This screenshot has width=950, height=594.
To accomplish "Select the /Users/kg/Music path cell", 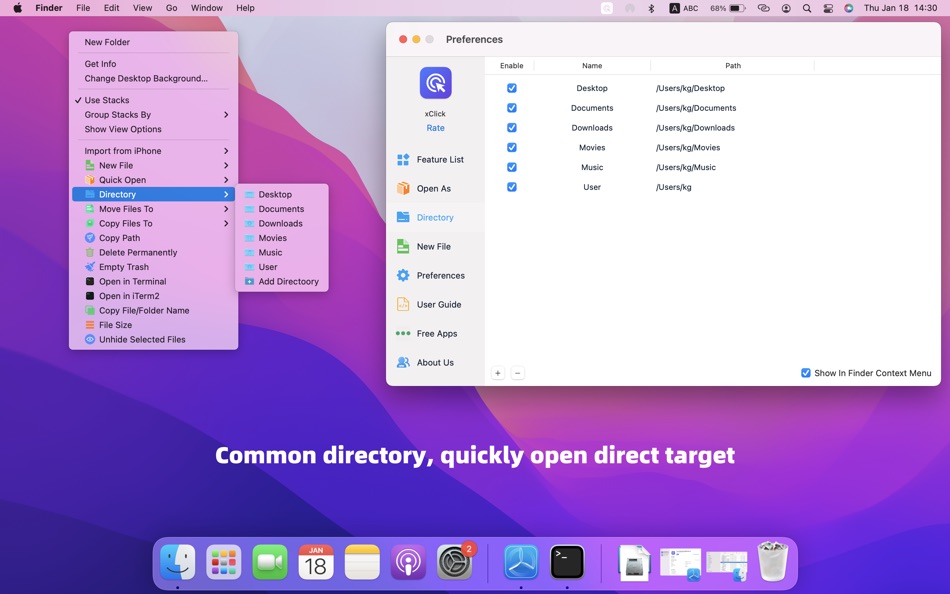I will (685, 167).
